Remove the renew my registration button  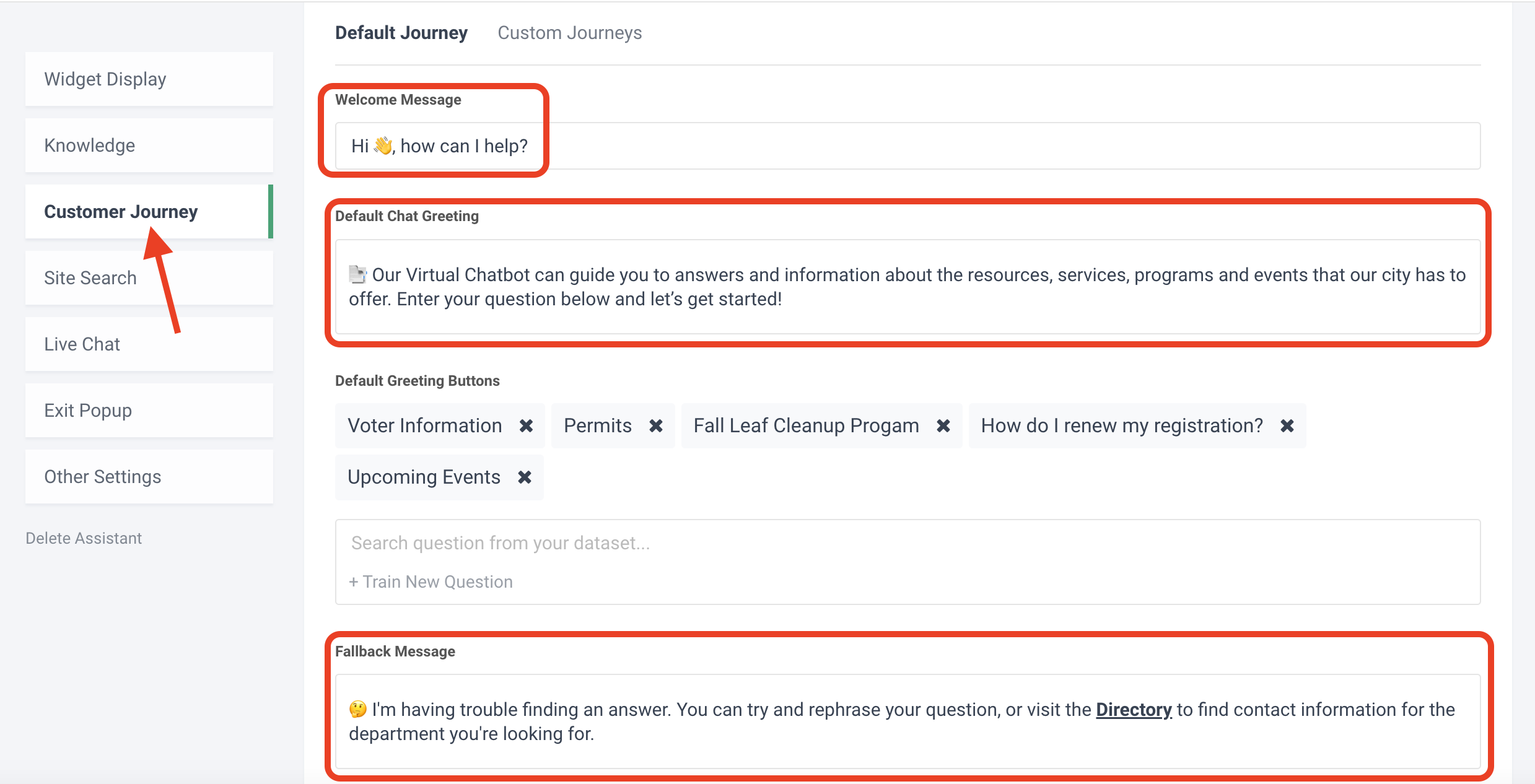coord(1287,426)
